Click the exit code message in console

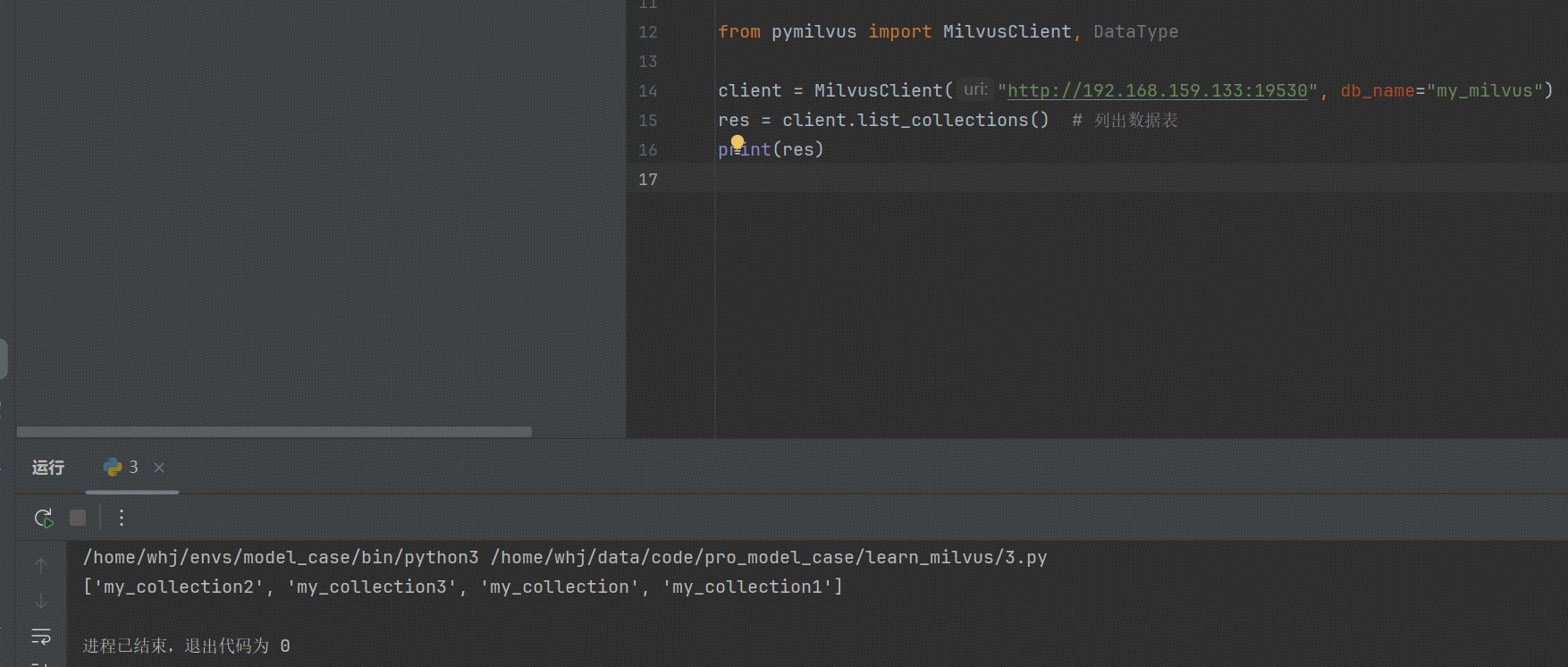pyautogui.click(x=186, y=646)
